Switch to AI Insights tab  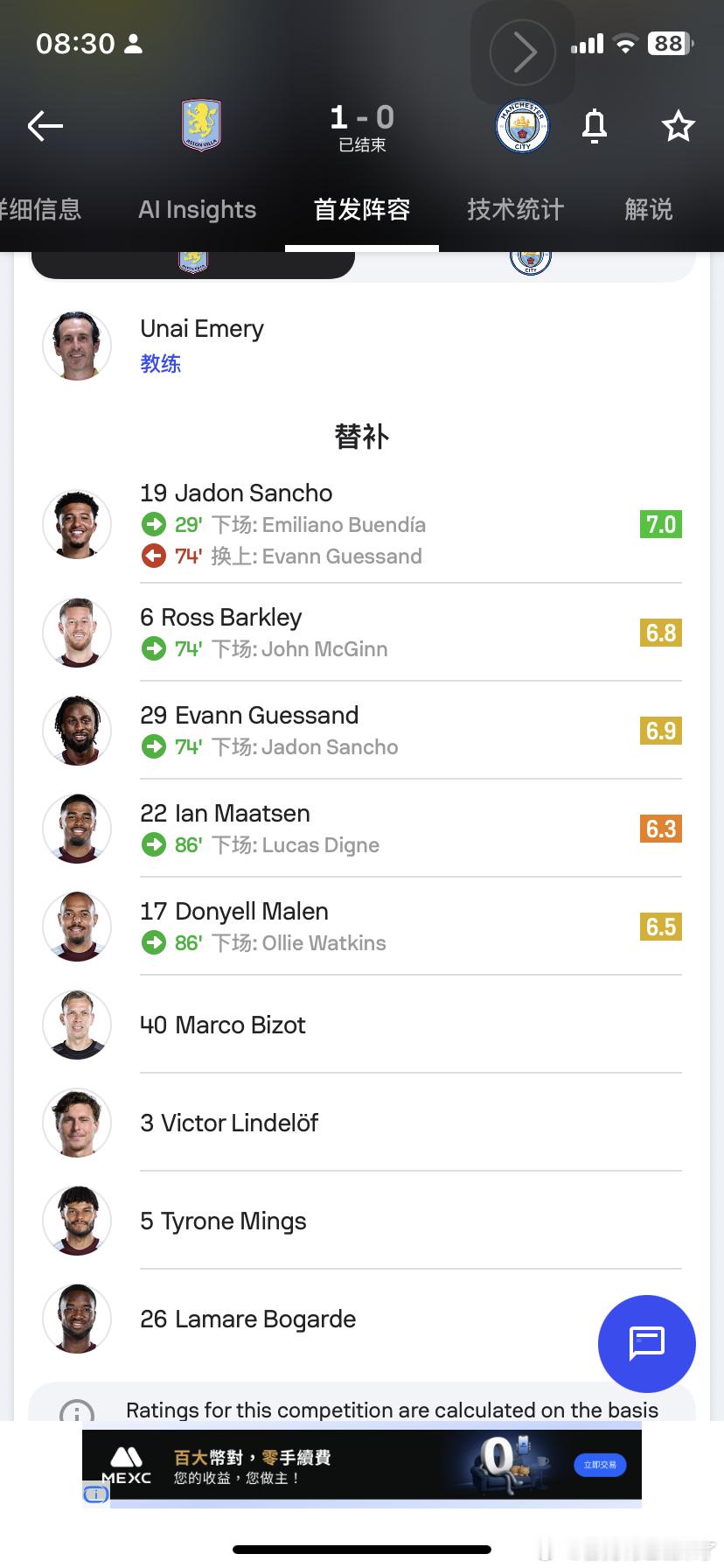pyautogui.click(x=197, y=210)
